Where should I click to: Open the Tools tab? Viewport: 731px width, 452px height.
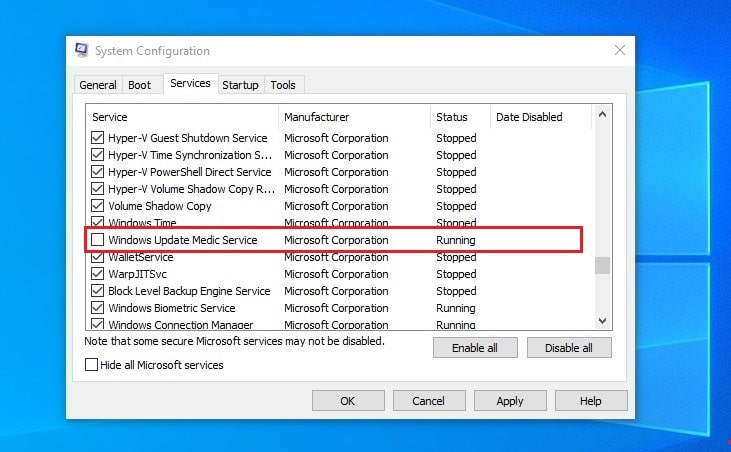click(x=283, y=85)
